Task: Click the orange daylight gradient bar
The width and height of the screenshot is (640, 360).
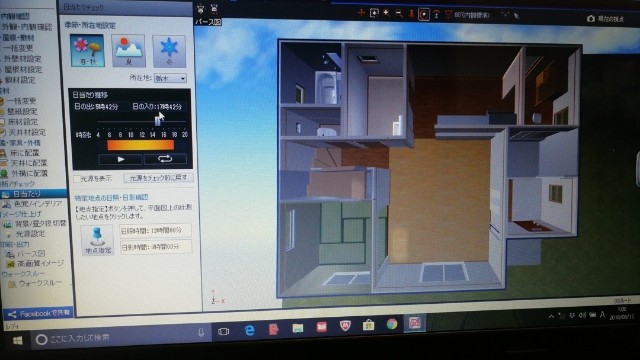Action: point(140,145)
